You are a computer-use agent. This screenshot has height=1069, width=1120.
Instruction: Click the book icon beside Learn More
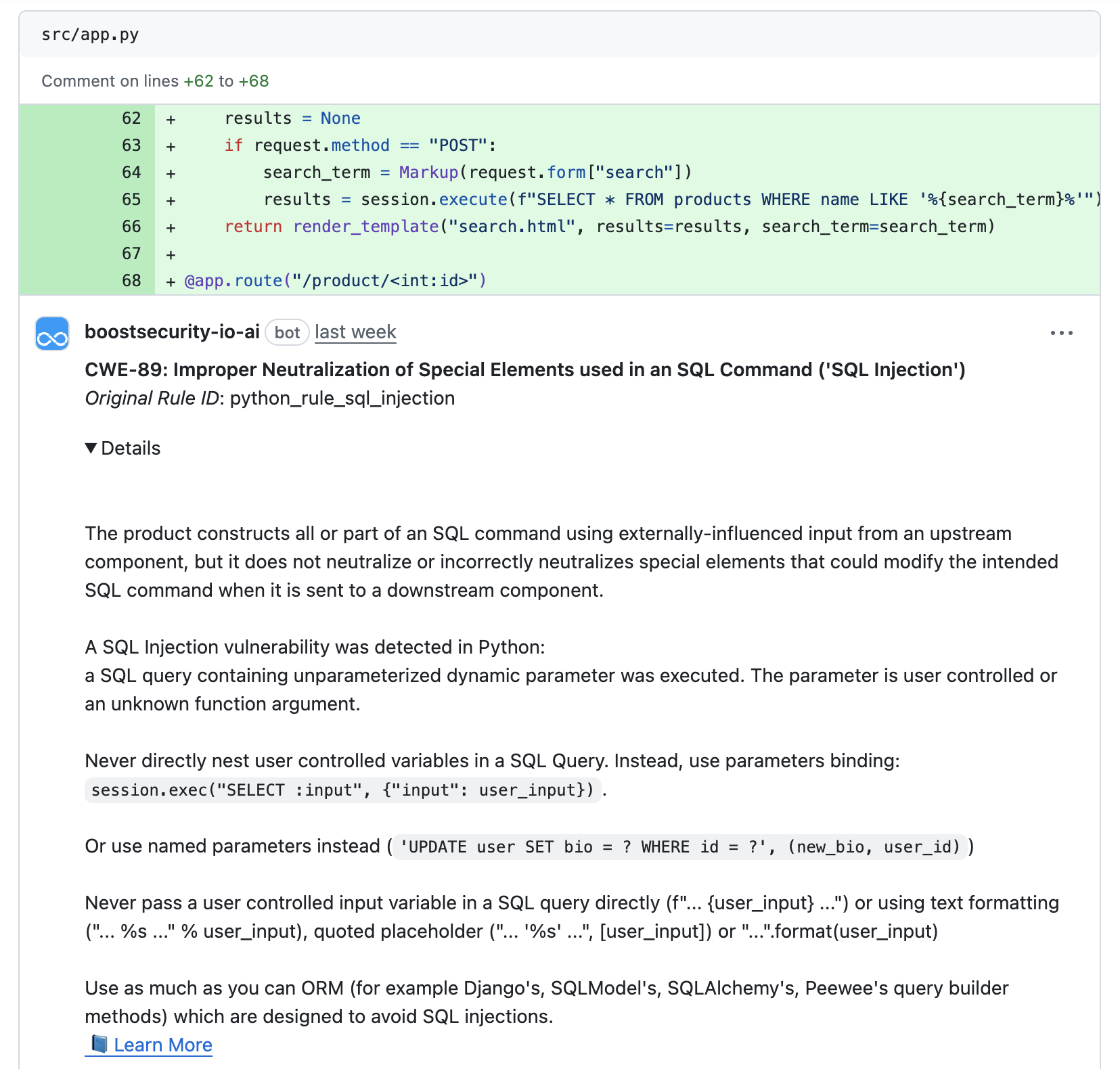(x=99, y=1044)
